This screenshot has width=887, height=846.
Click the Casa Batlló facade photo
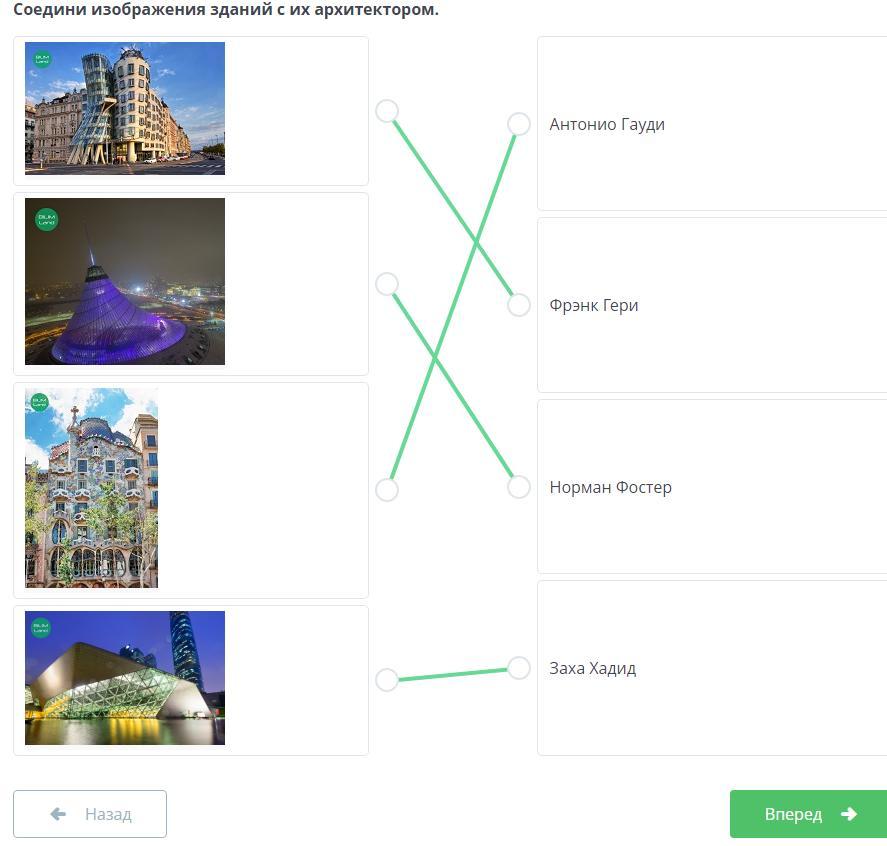(91, 487)
